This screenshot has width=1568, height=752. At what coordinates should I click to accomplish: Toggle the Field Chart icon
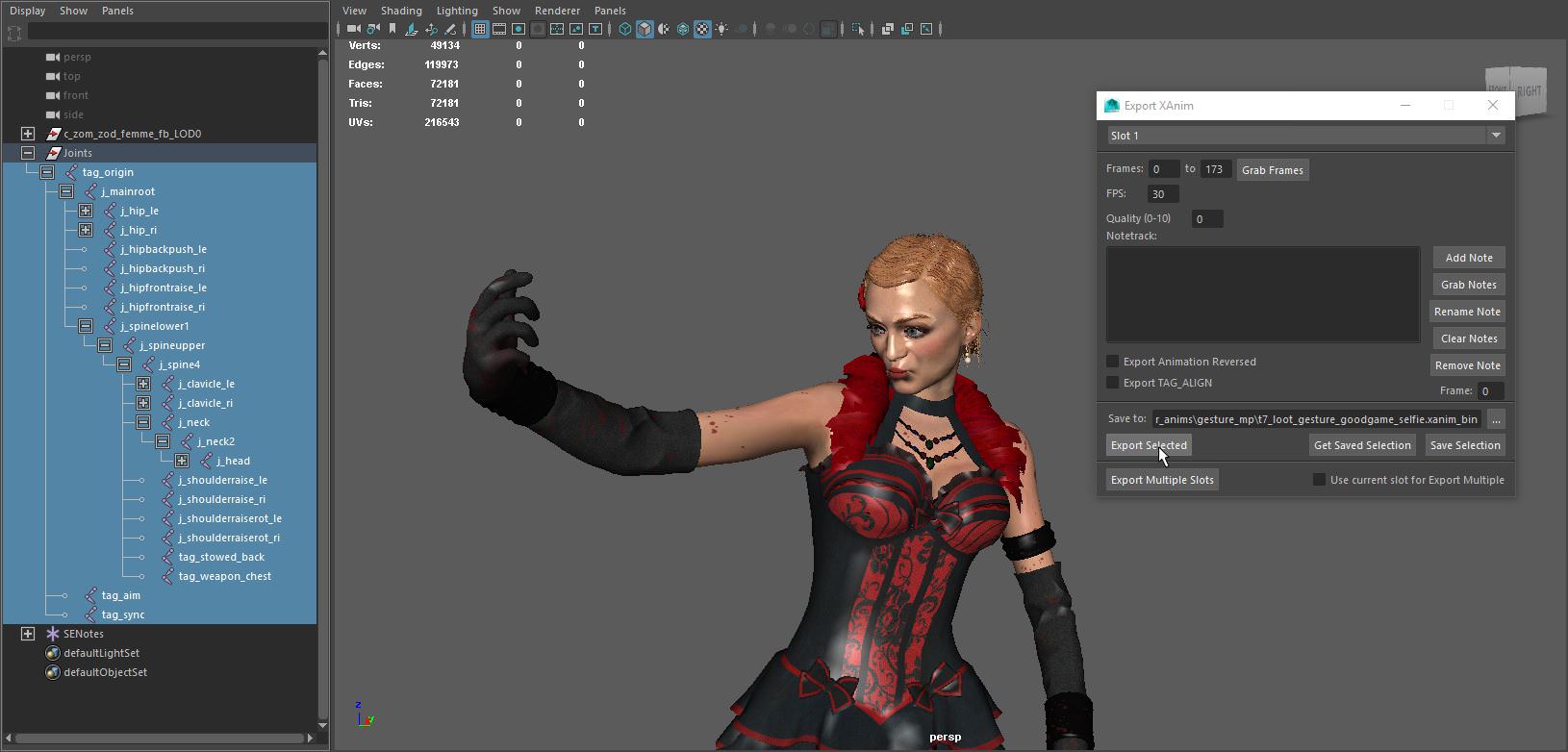tap(557, 29)
